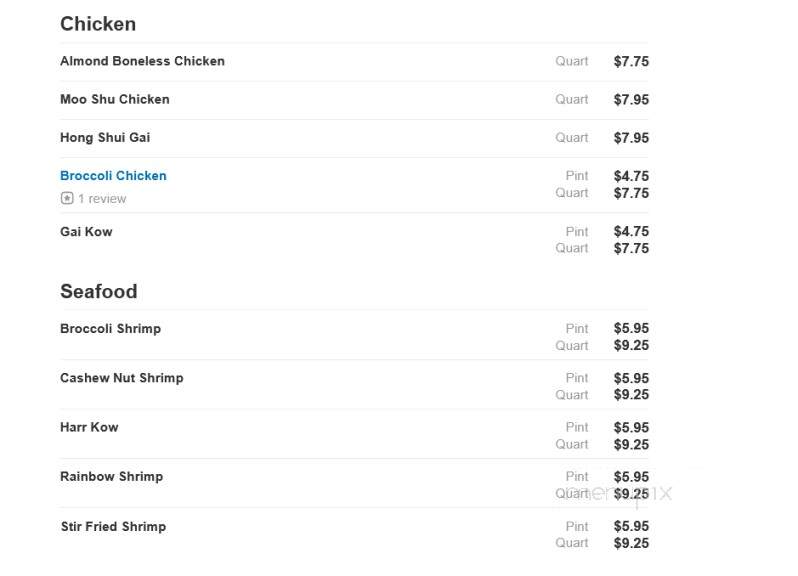Select the Rainbow Shrimp item
Screen dimensions: 798x576
click(x=111, y=477)
